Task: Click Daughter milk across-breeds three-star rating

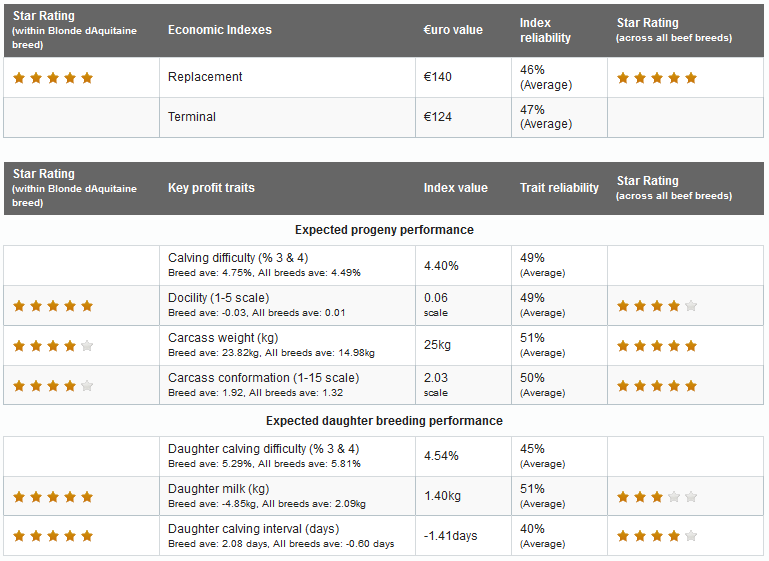Action: tap(657, 497)
